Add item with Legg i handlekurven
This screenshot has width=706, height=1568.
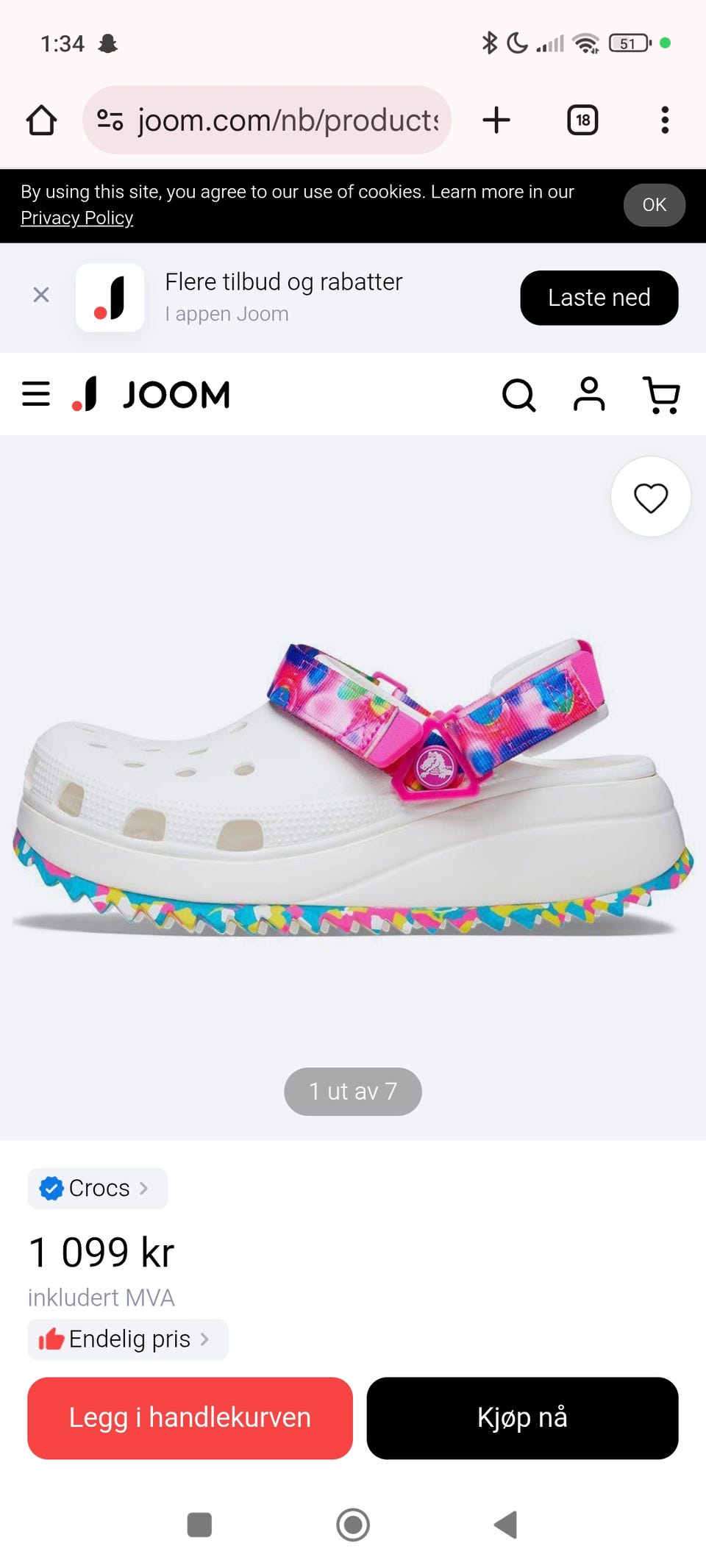(x=190, y=1418)
